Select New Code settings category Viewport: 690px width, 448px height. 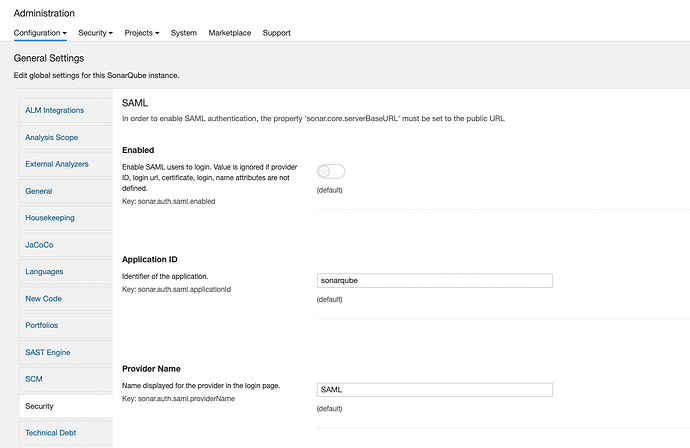coord(44,299)
